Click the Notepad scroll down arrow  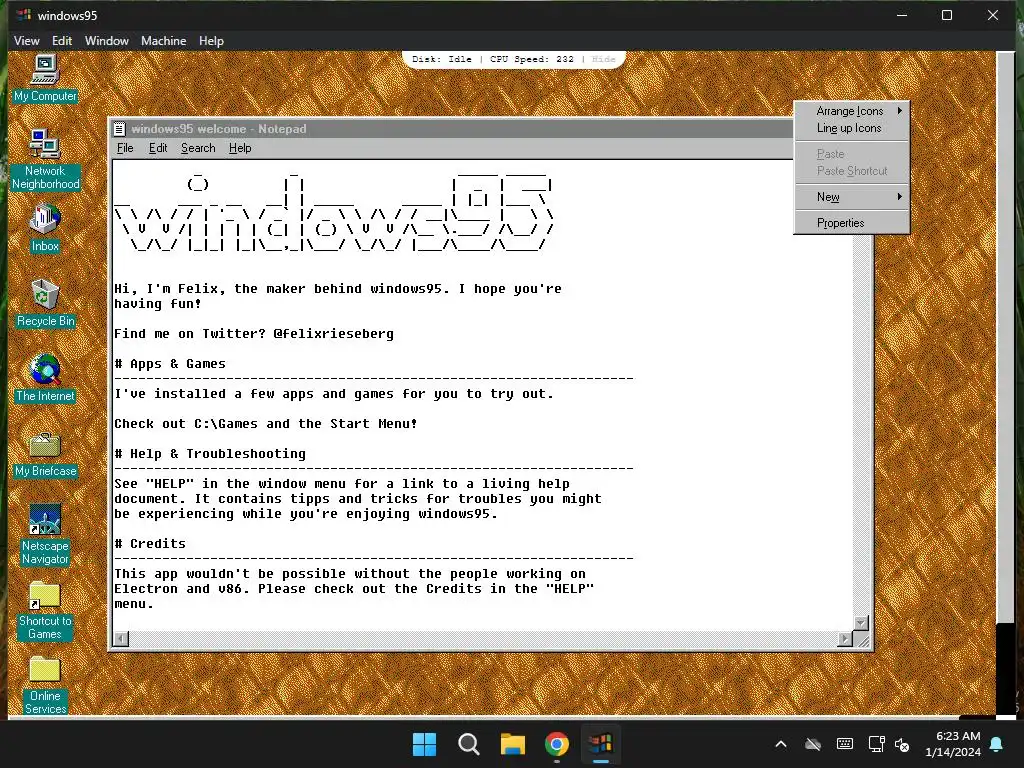tap(861, 623)
